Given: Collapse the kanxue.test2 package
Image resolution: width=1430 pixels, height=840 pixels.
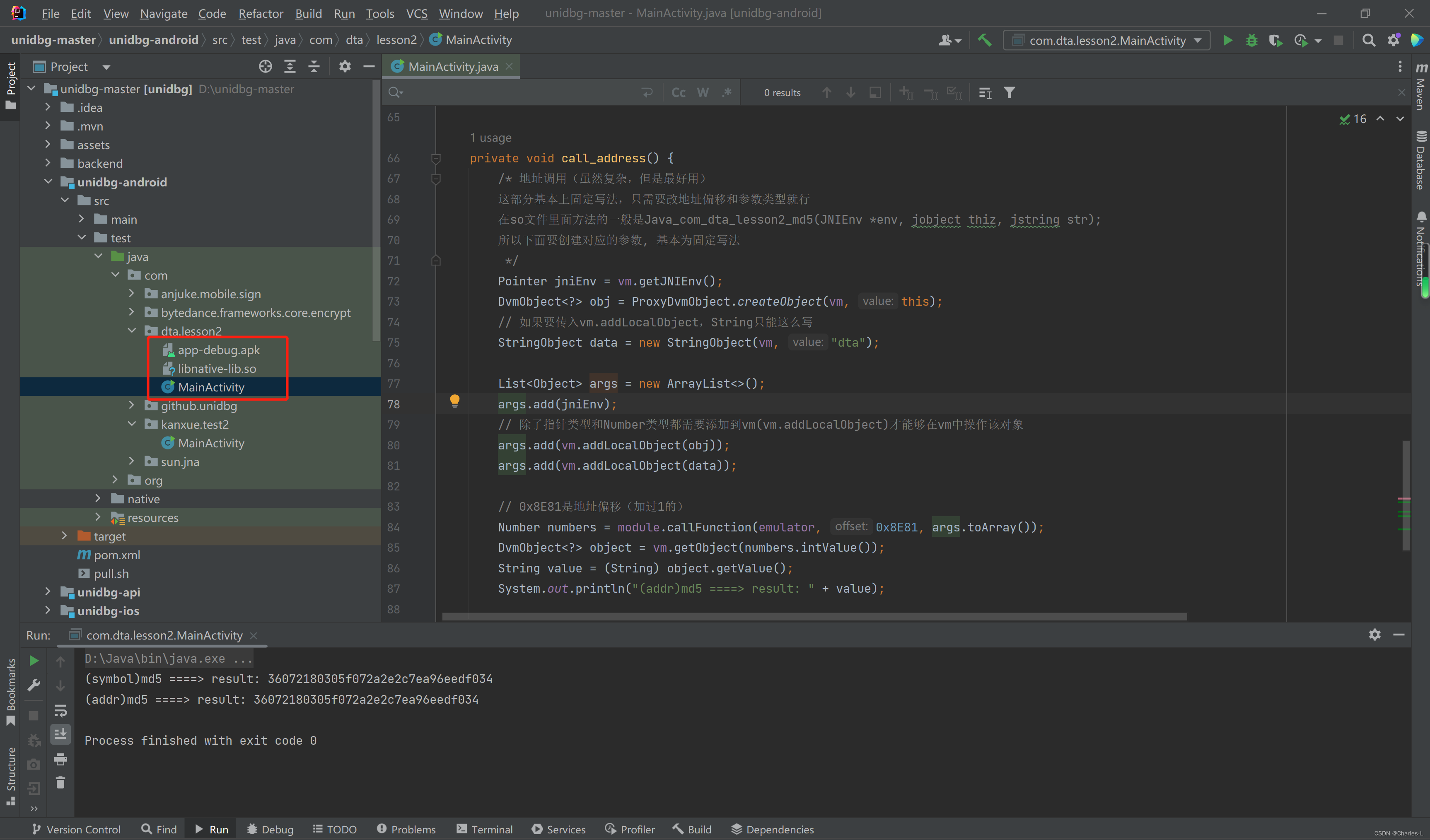Looking at the screenshot, I should pos(132,424).
